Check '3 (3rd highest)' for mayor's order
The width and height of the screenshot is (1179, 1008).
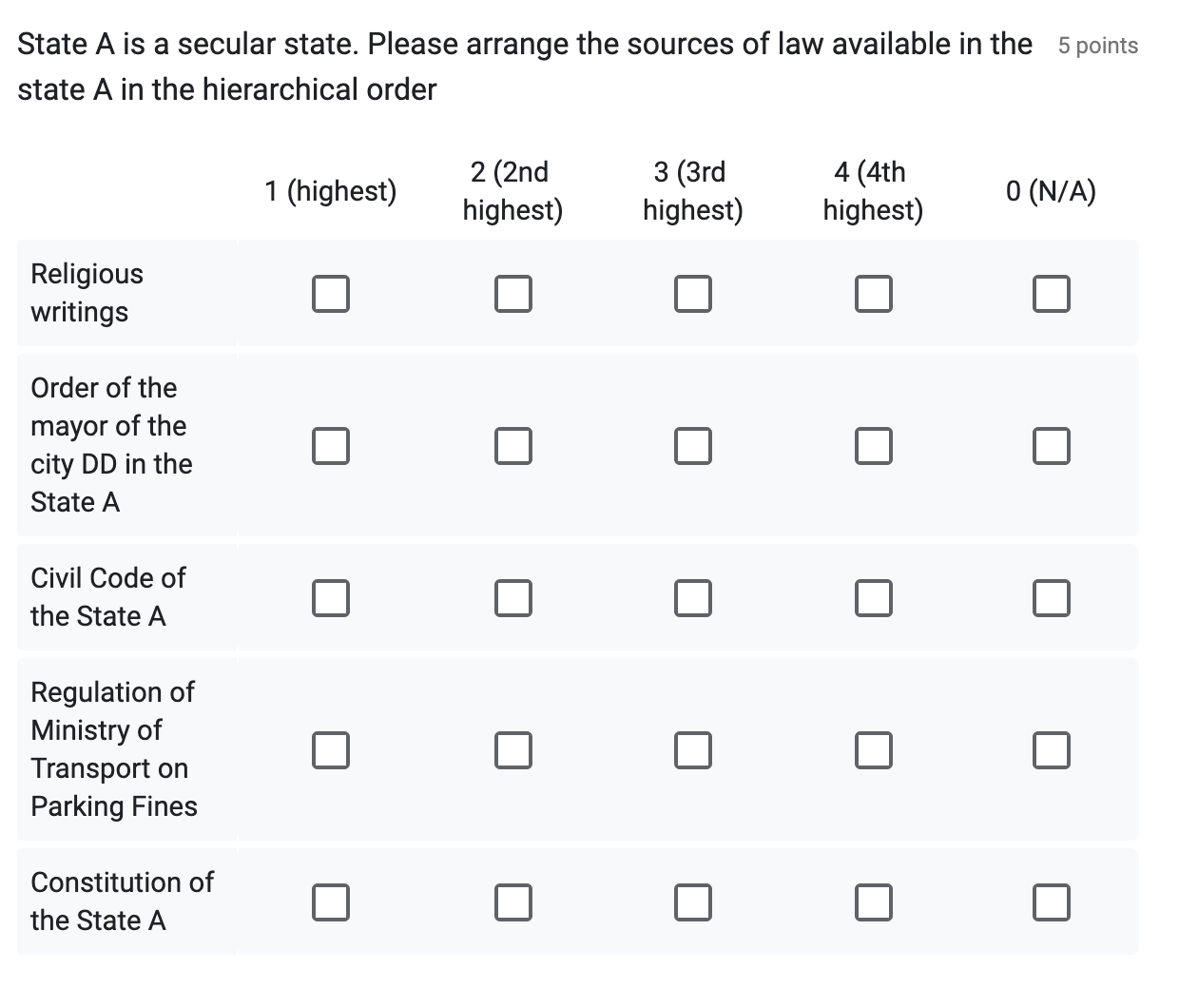[x=692, y=445]
